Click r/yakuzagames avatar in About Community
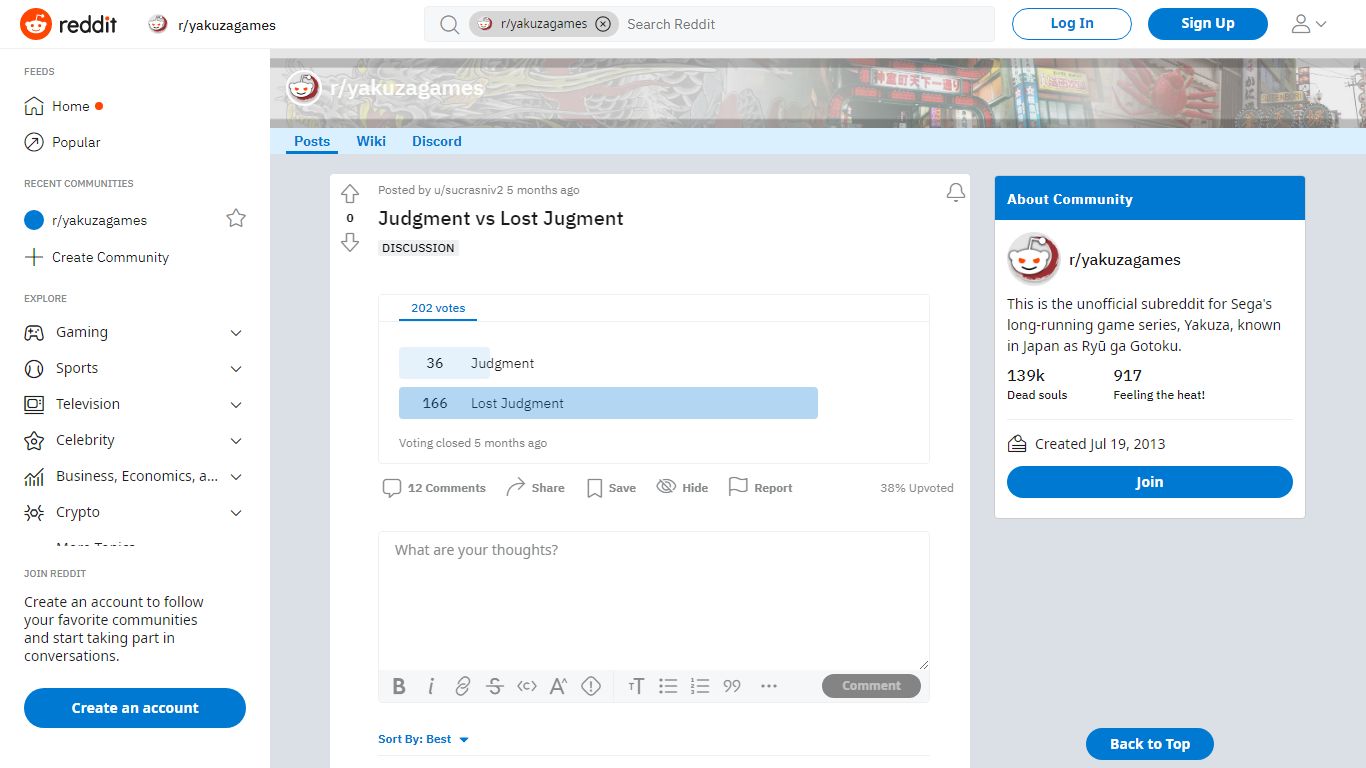 [1033, 260]
